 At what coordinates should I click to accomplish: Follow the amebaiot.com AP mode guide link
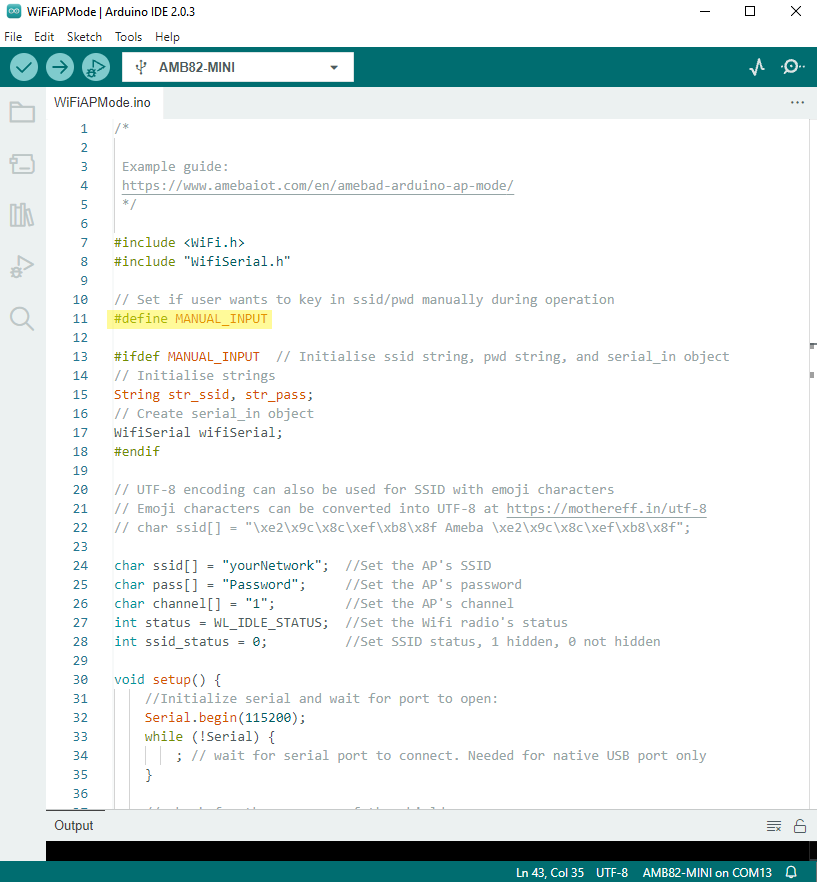(x=317, y=186)
